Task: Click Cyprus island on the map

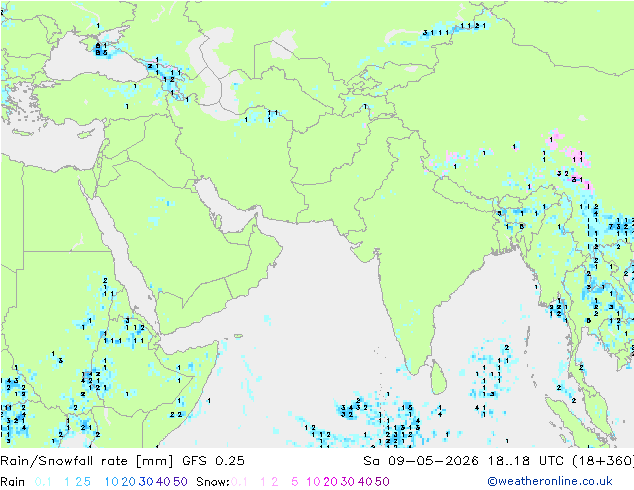Action: tap(86, 135)
